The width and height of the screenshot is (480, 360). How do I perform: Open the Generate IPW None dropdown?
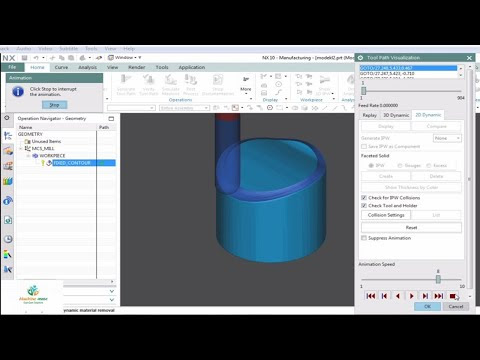click(x=447, y=138)
